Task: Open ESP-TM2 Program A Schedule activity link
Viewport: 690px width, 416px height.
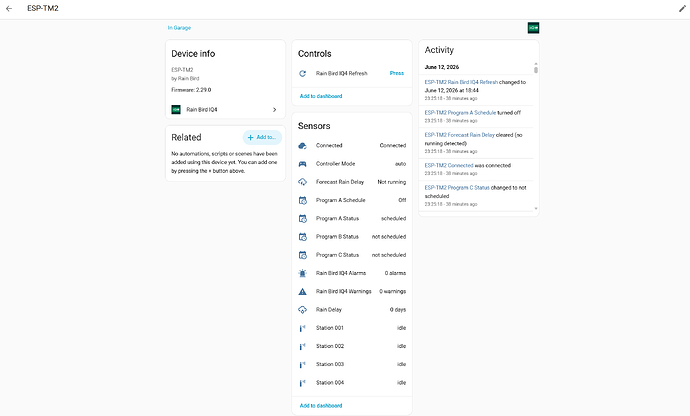Action: click(x=460, y=113)
